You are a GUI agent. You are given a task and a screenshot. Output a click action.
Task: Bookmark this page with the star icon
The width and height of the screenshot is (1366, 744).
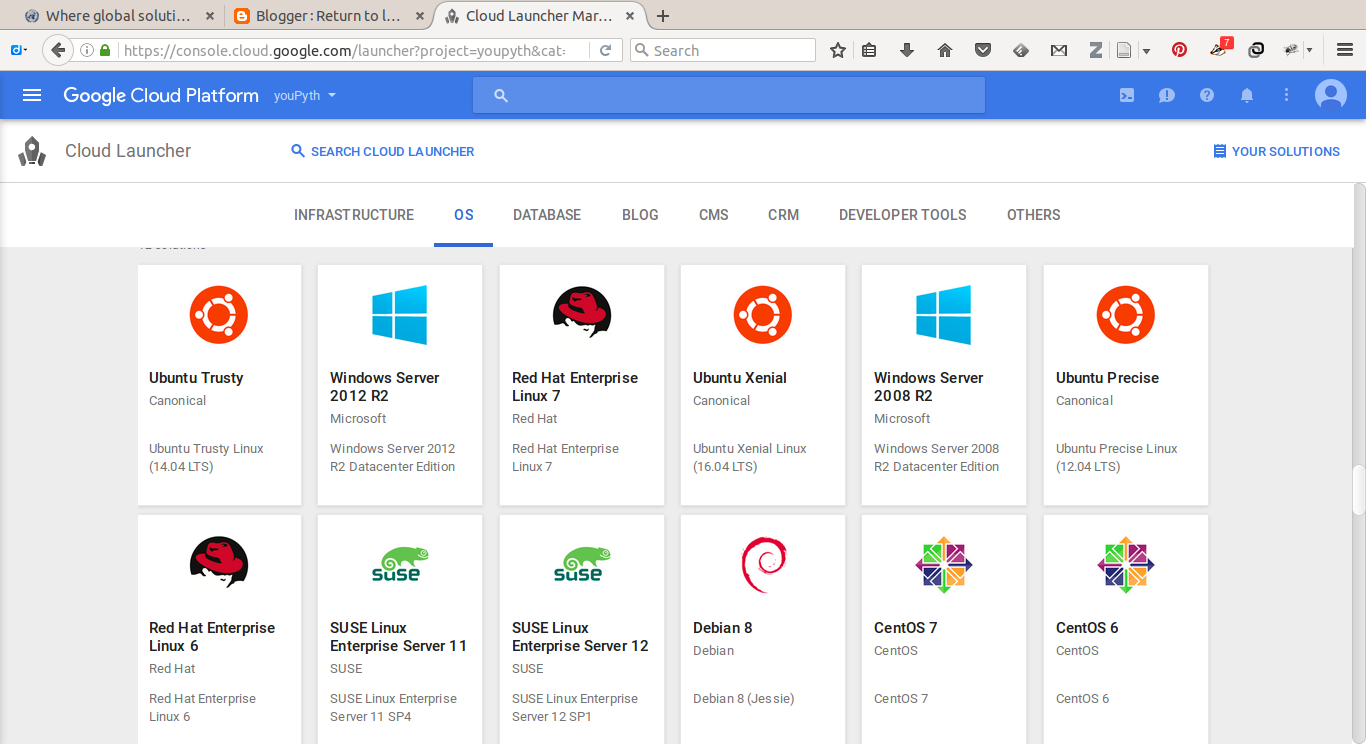click(x=838, y=50)
